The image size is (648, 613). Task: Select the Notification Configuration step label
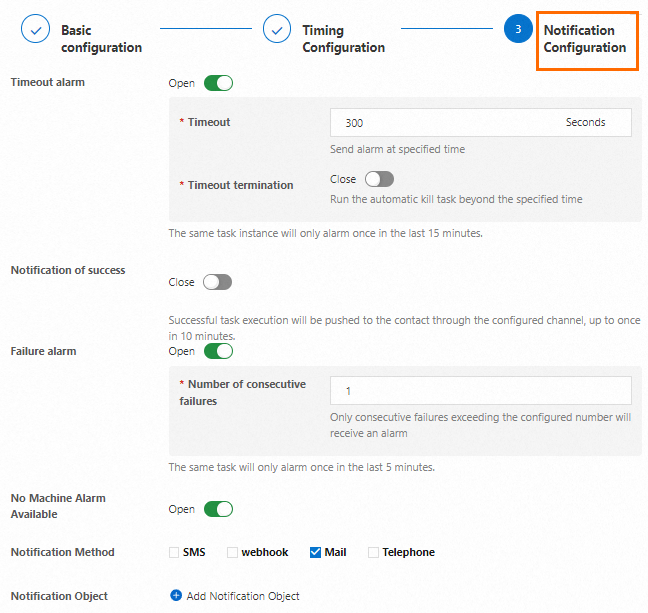pos(585,39)
